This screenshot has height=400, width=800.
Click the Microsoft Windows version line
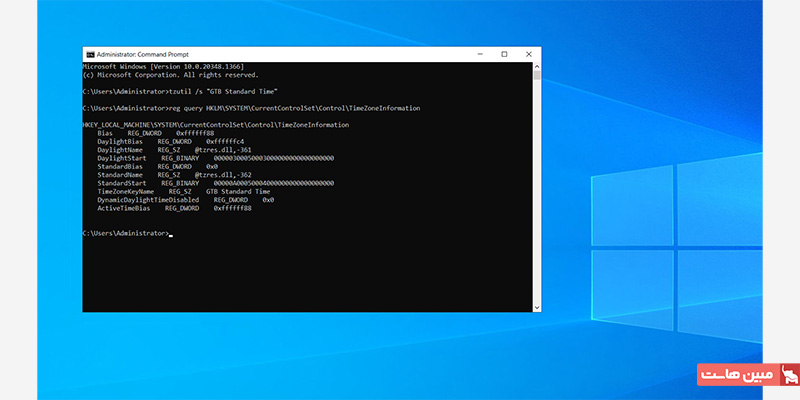(x=159, y=66)
